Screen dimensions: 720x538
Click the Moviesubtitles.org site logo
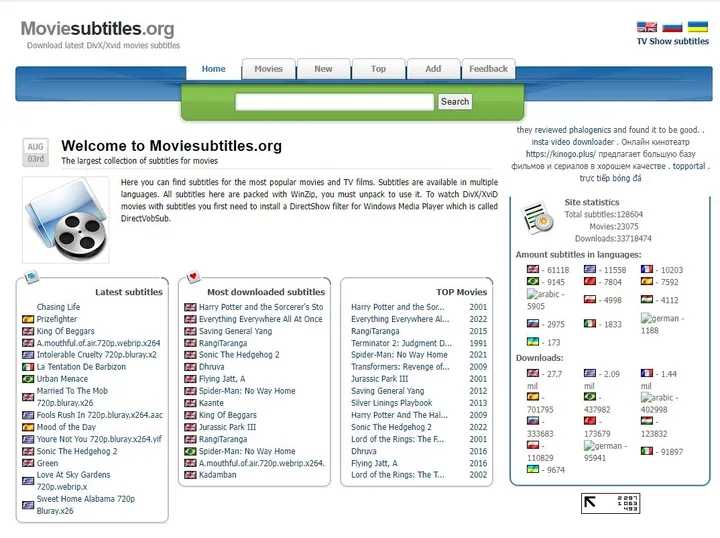pos(98,28)
